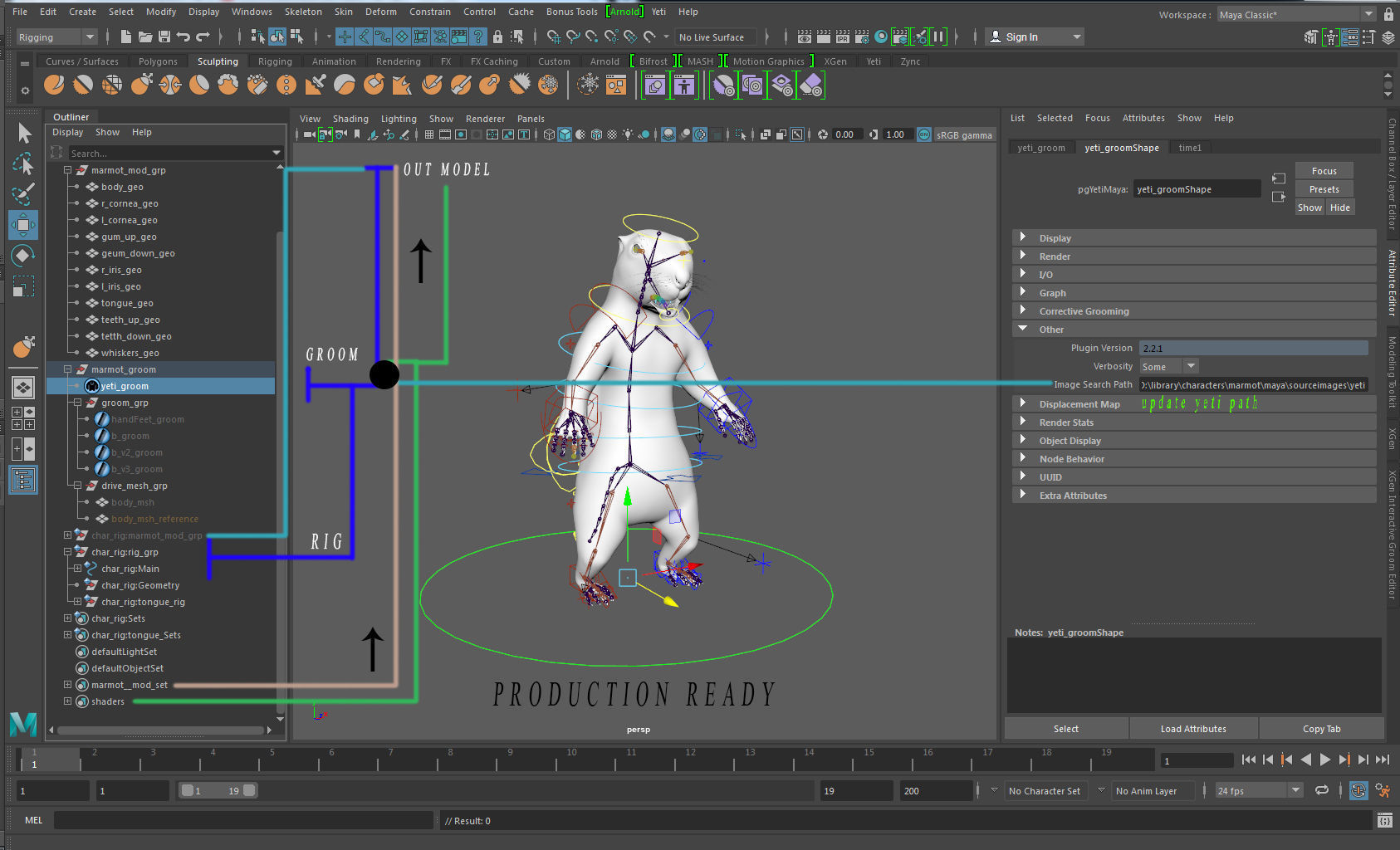Open viewport Shading menu
This screenshot has width=1400, height=850.
point(350,119)
